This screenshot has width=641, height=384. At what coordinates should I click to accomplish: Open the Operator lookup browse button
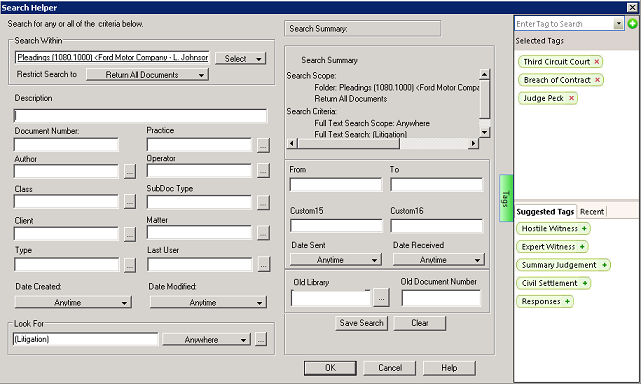pos(263,171)
